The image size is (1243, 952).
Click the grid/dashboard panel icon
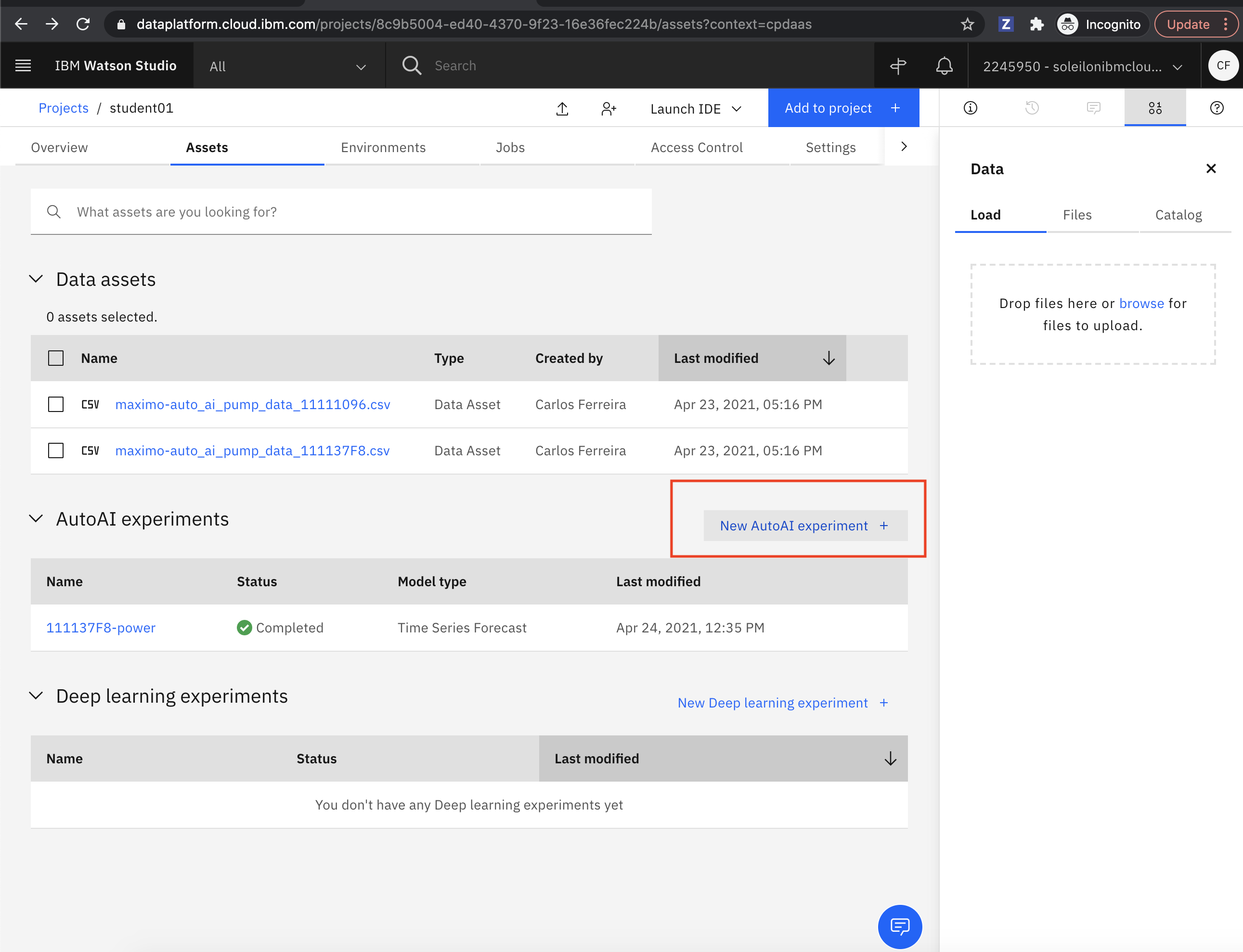click(x=1154, y=108)
